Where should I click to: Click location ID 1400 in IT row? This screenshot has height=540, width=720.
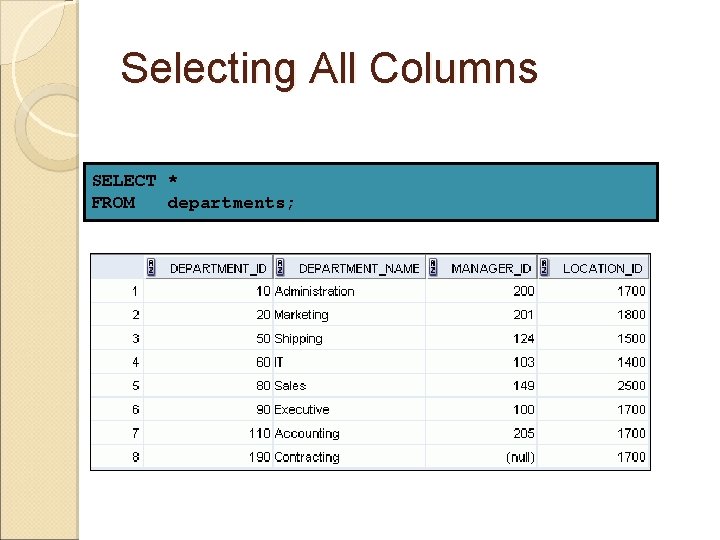point(593,362)
